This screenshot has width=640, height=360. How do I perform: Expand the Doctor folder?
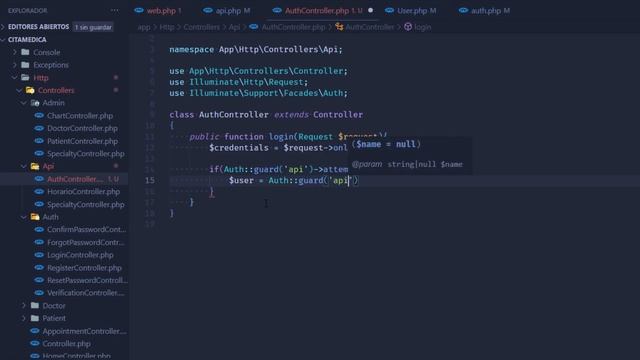point(54,305)
